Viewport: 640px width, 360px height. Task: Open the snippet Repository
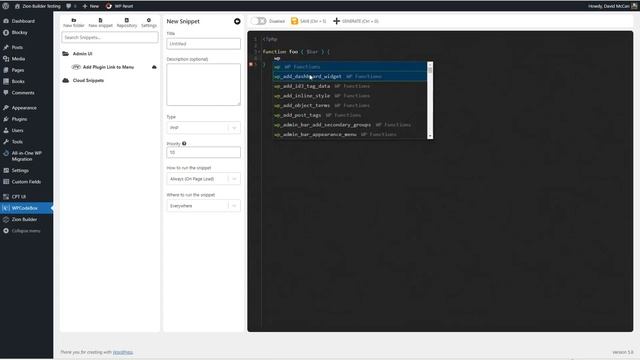pyautogui.click(x=127, y=22)
